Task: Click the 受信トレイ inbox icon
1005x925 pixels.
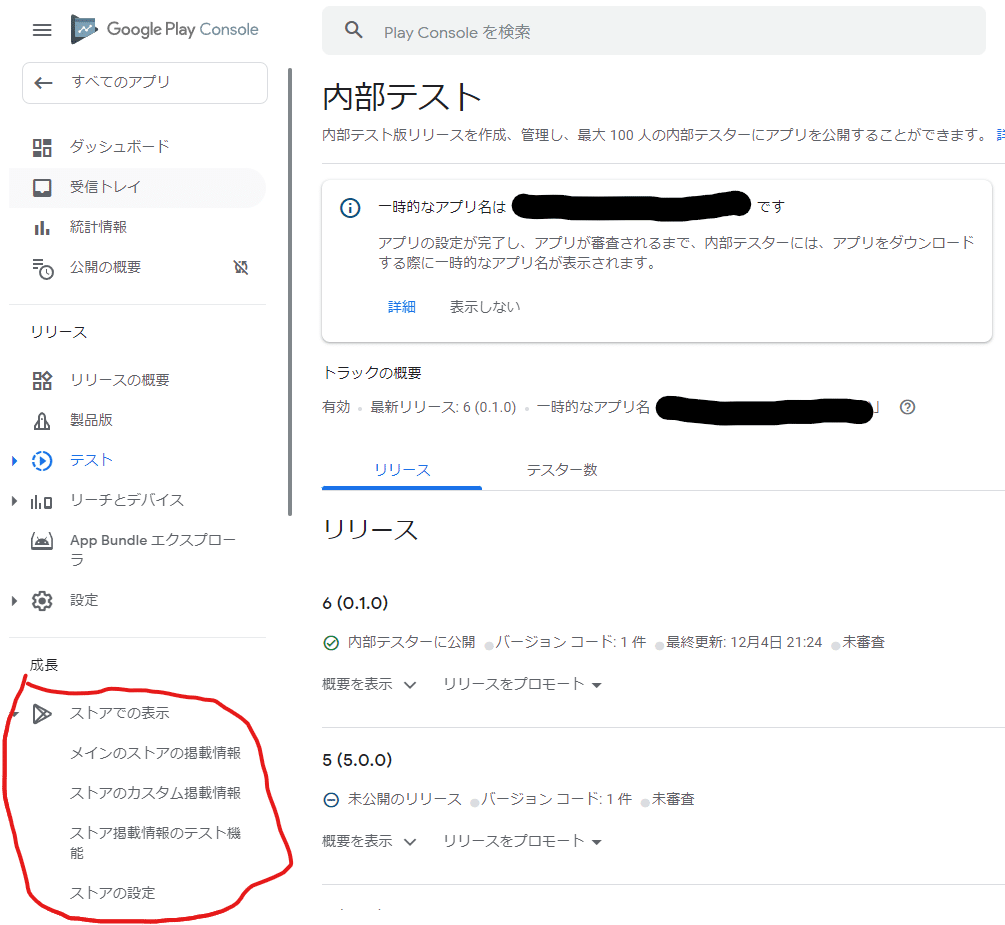Action: pyautogui.click(x=42, y=188)
